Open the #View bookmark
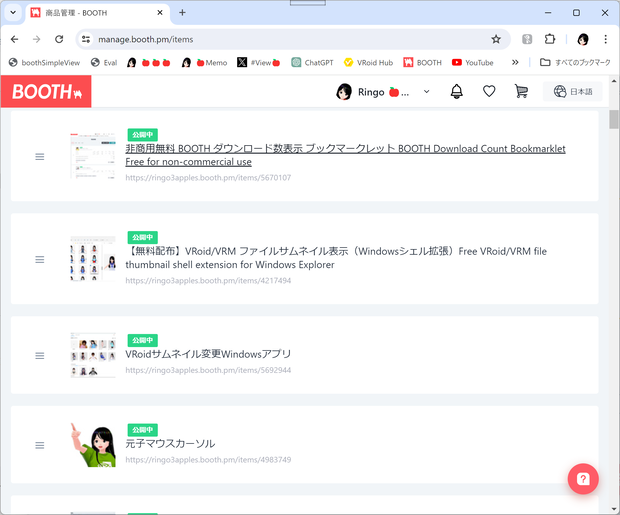Image resolution: width=620 pixels, height=515 pixels. [259, 62]
